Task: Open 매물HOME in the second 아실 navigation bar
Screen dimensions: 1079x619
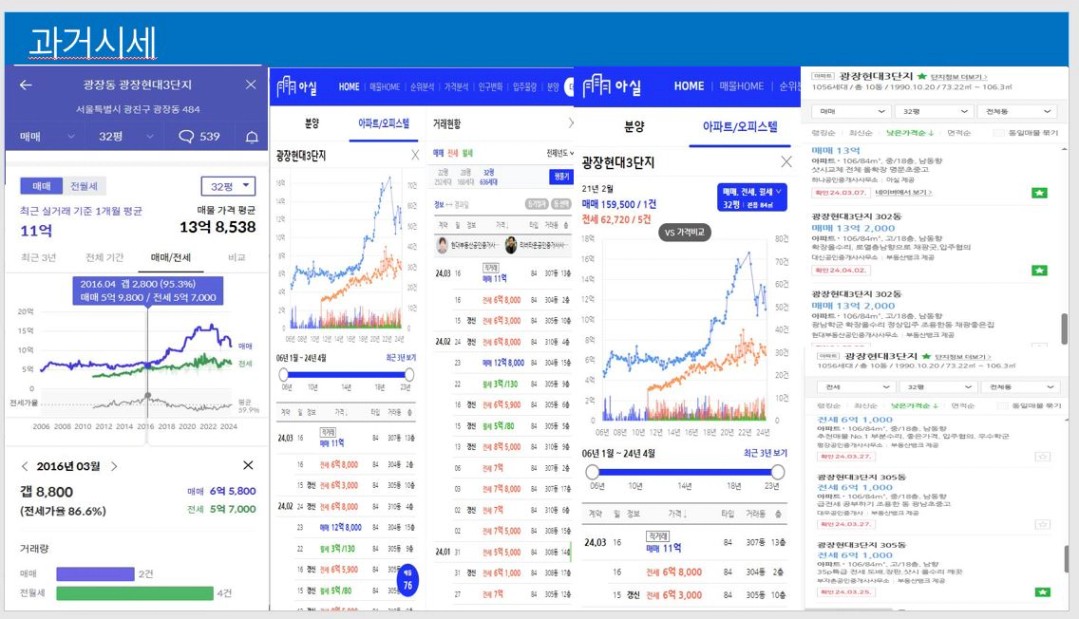Action: [x=741, y=86]
